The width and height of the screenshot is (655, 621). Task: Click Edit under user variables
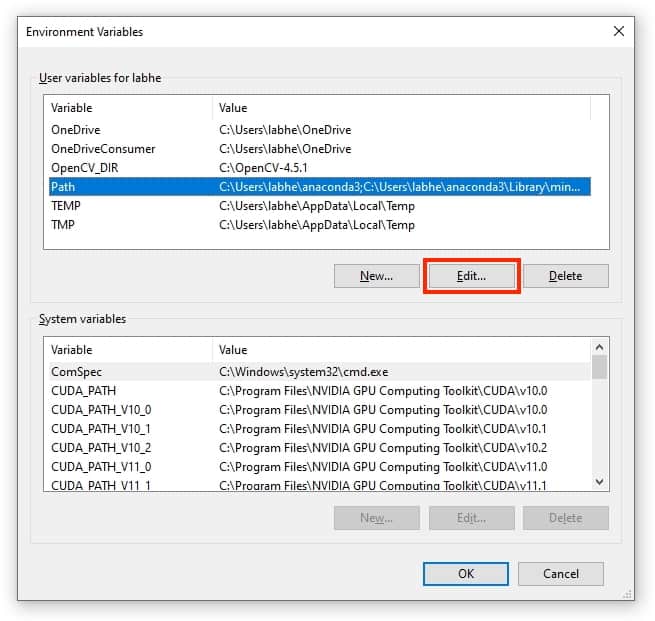[472, 276]
